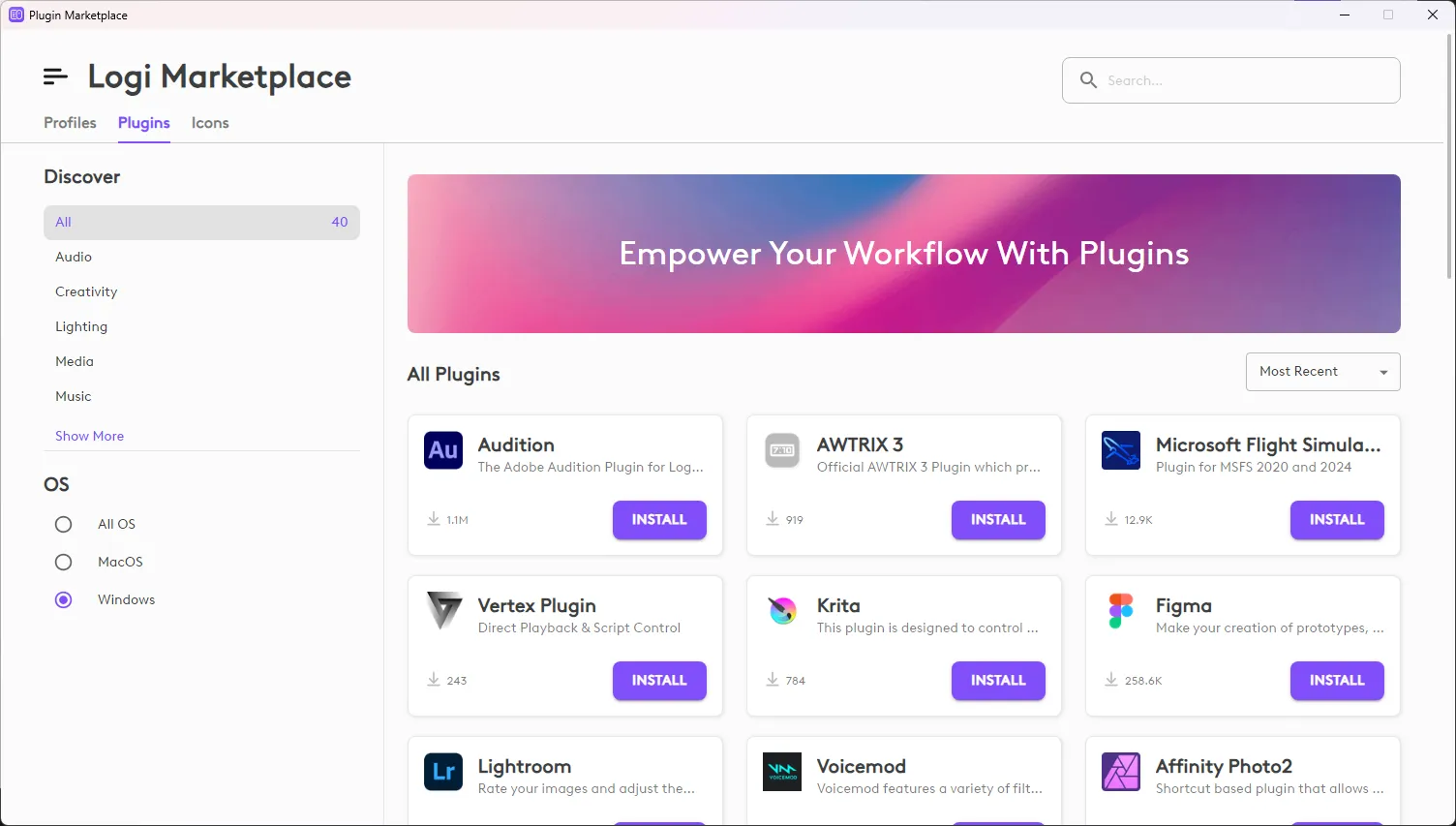The image size is (1456, 826).
Task: Select the Music category
Action: (x=74, y=396)
